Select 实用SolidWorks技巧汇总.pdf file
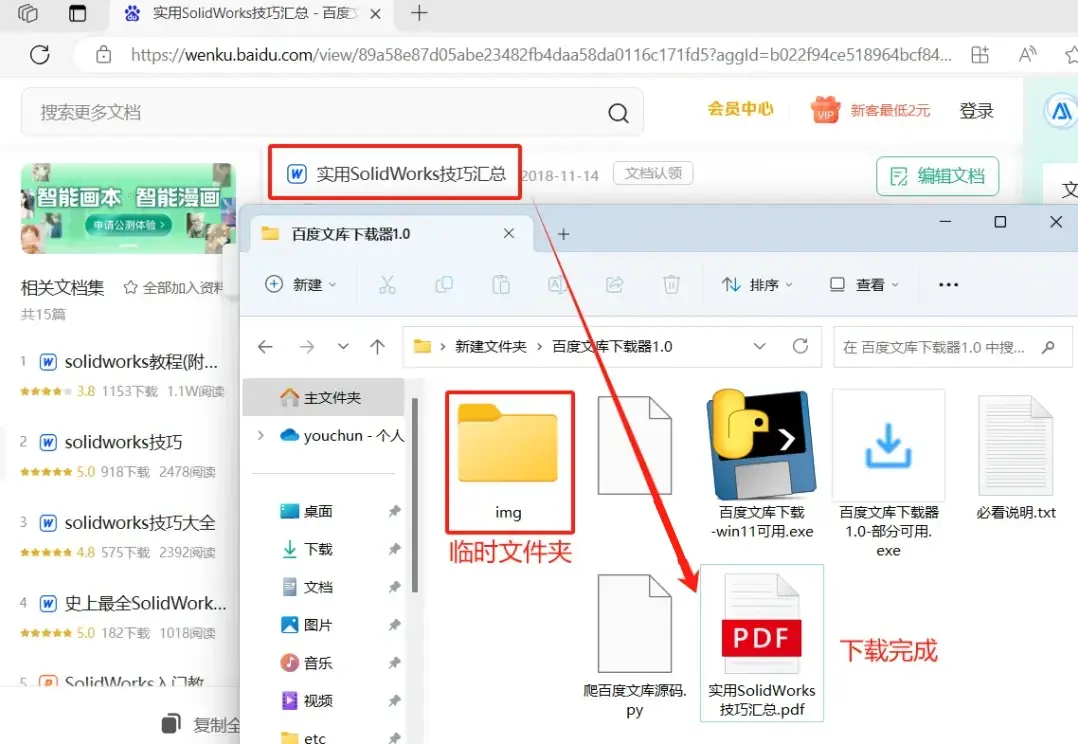The image size is (1078, 744). (x=762, y=644)
